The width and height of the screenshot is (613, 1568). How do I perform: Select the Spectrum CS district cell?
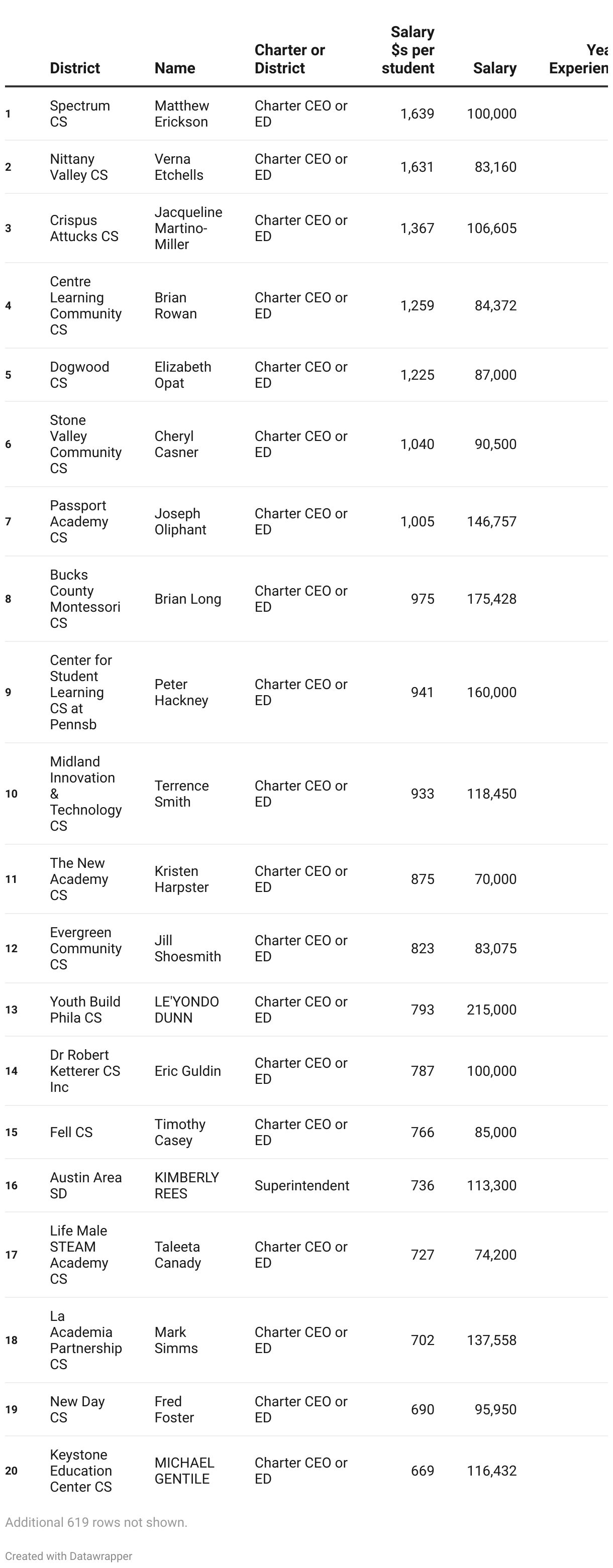[80, 114]
